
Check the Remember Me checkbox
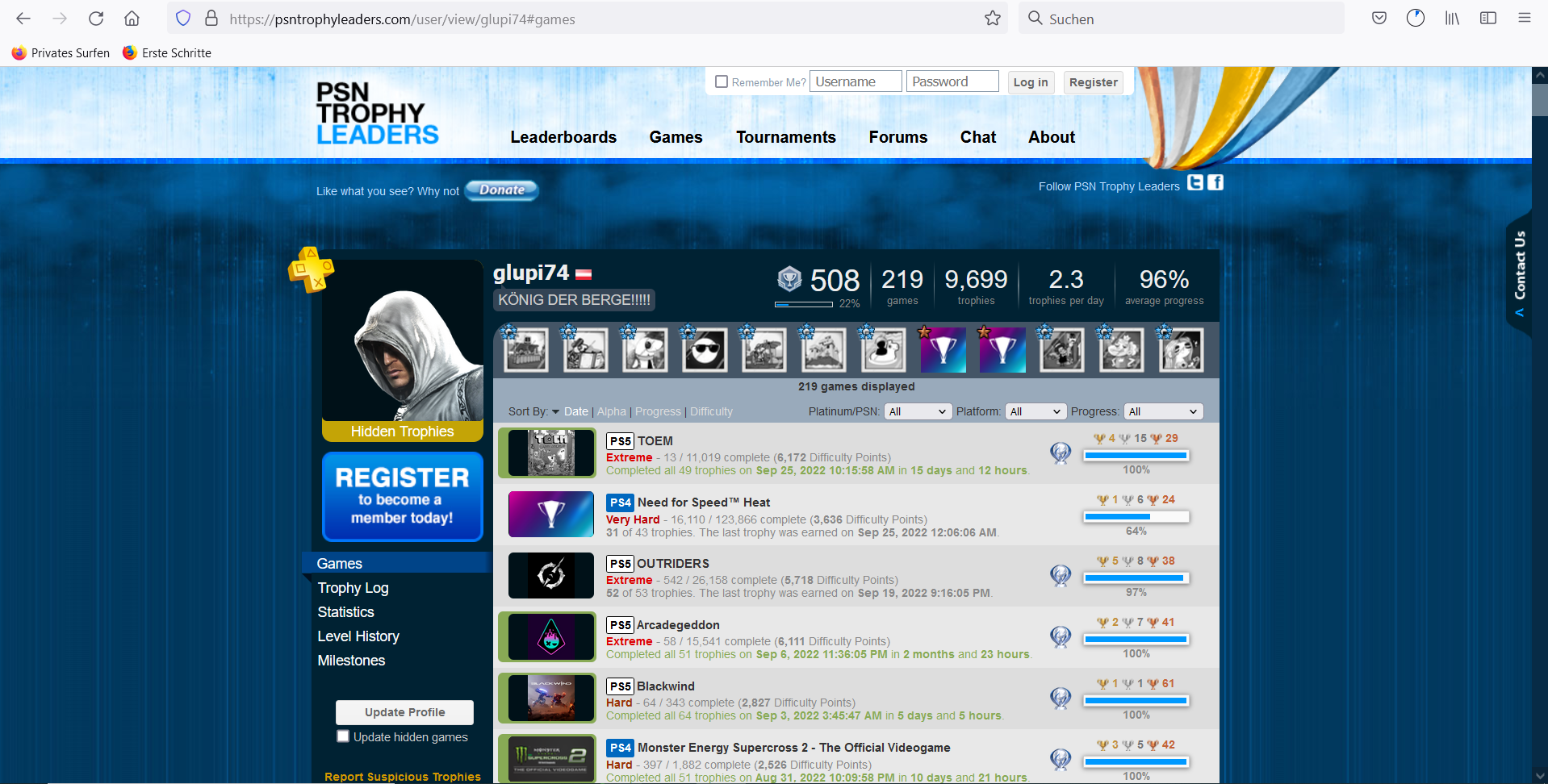point(722,81)
